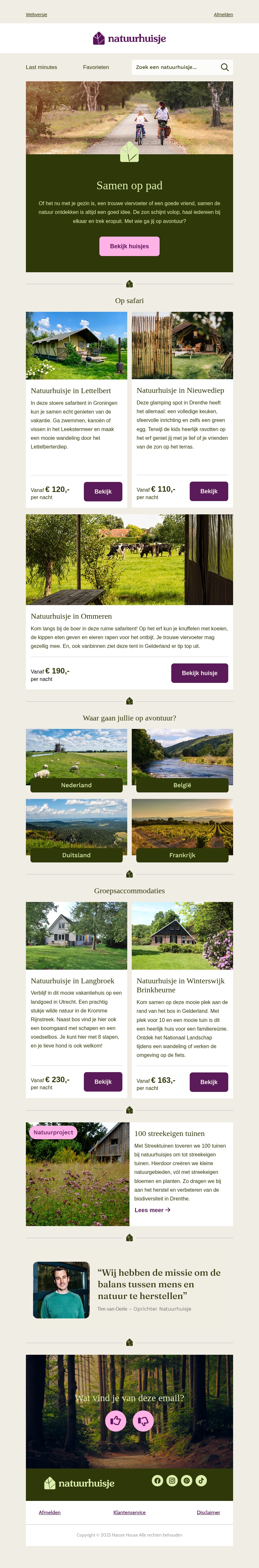This screenshot has height=1568, width=259.
Task: Open the Lees meer link
Action: pos(152,1210)
